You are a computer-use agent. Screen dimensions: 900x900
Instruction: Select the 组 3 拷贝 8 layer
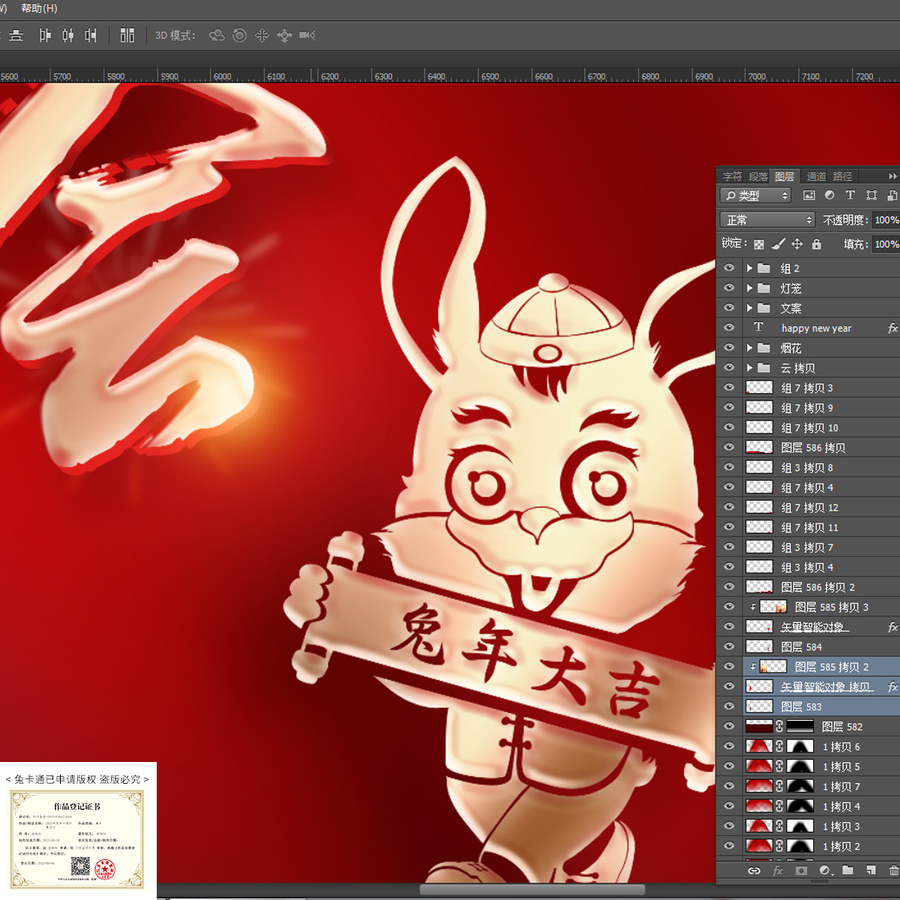pos(808,468)
